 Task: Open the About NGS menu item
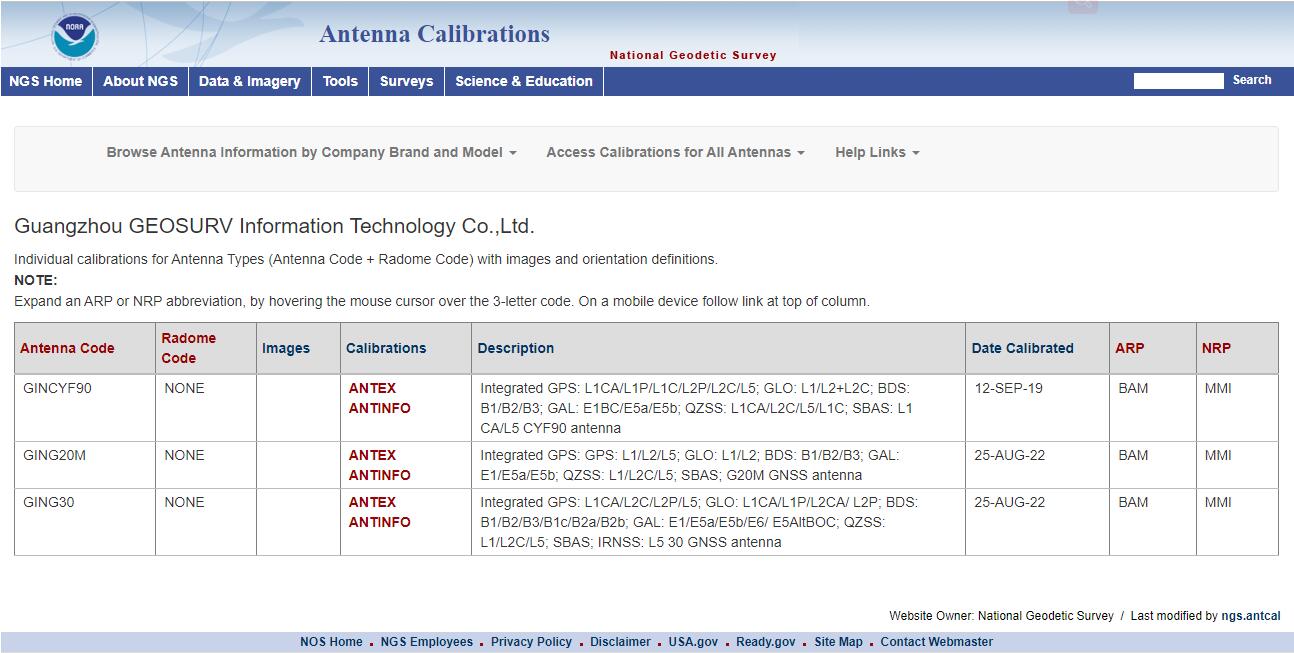click(x=140, y=81)
